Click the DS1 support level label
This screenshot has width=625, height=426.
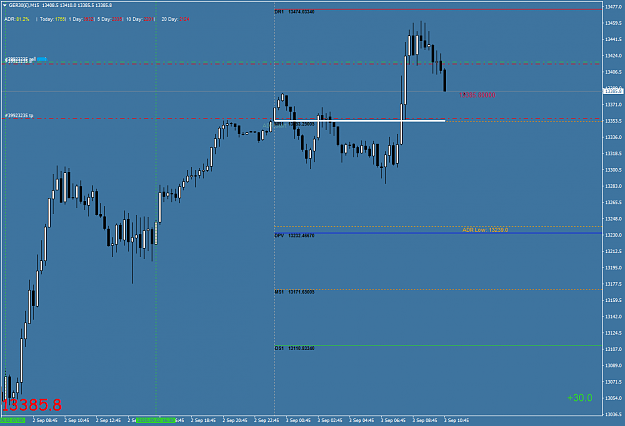295,348
